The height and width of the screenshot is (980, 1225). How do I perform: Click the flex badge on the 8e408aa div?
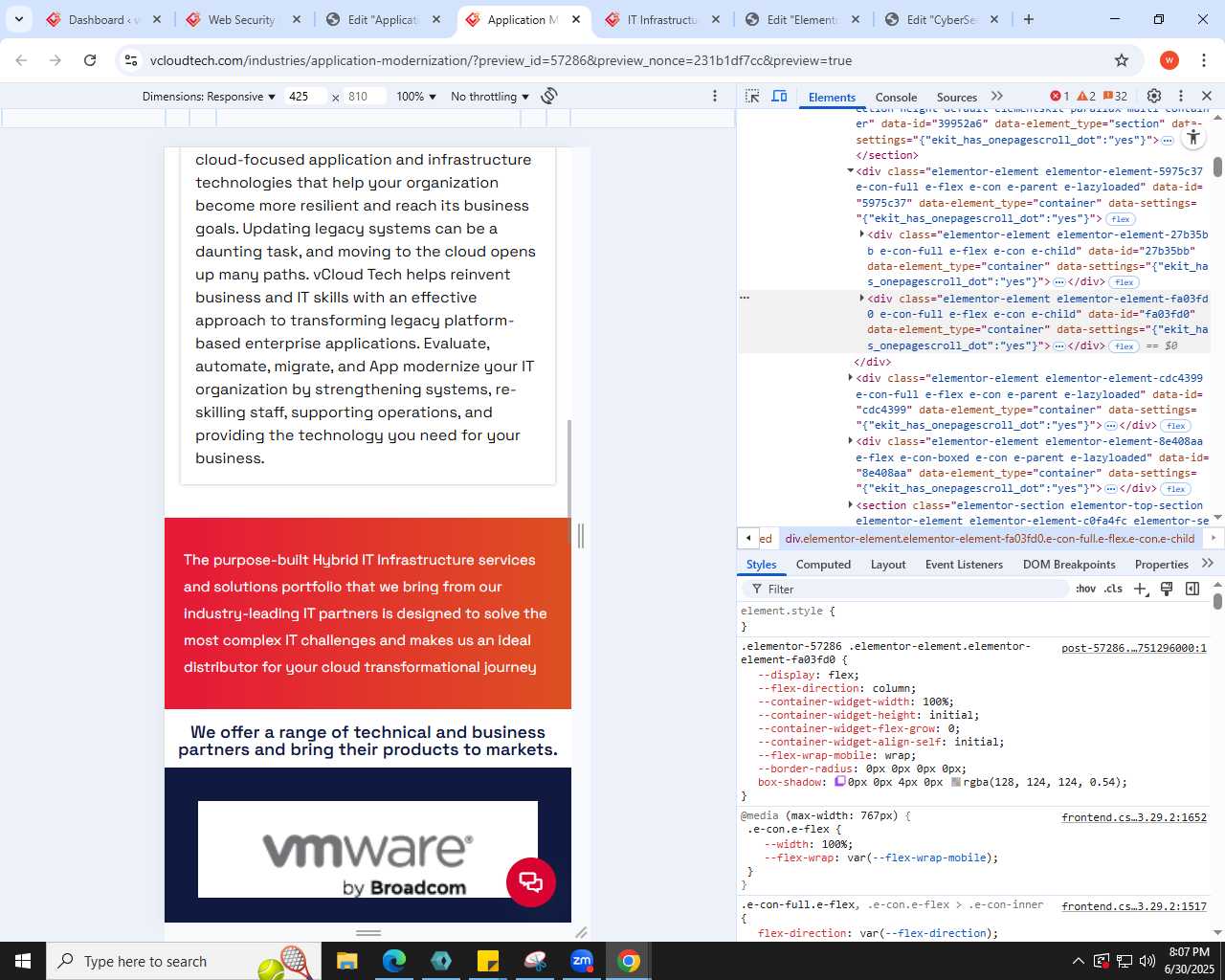pyautogui.click(x=1176, y=489)
